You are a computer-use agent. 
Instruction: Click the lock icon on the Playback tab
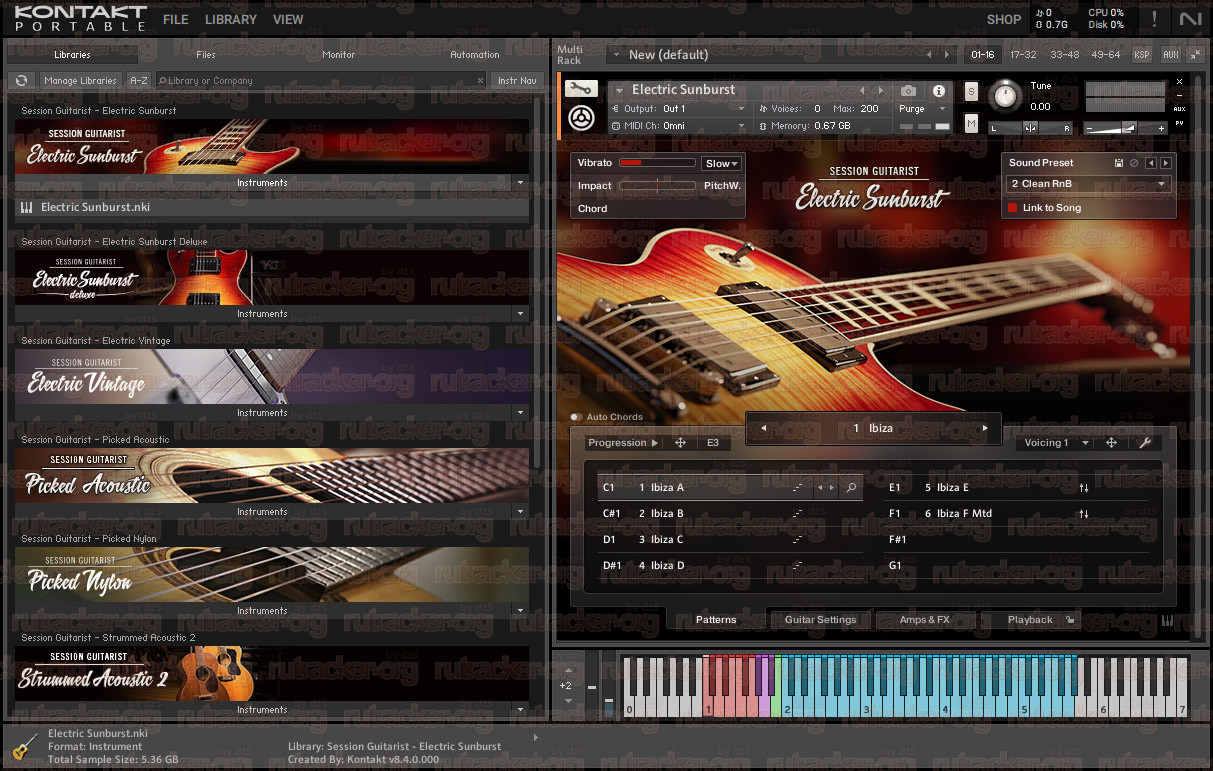click(x=1069, y=620)
